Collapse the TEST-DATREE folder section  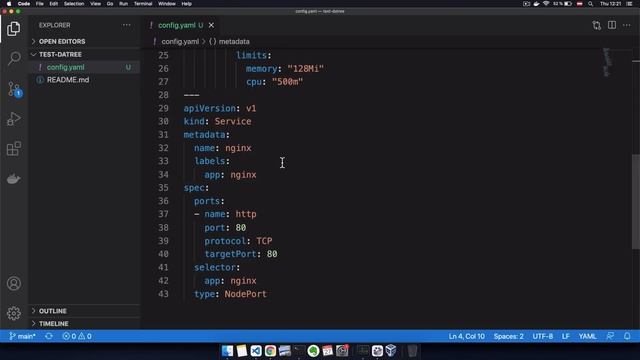point(84,54)
